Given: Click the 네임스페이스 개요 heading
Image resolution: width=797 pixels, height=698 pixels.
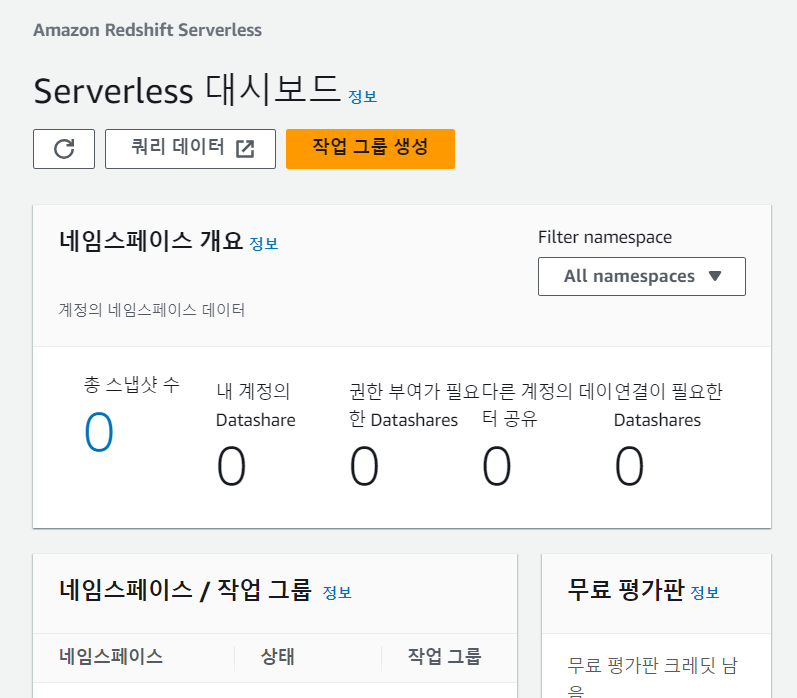Looking at the screenshot, I should pyautogui.click(x=151, y=240).
